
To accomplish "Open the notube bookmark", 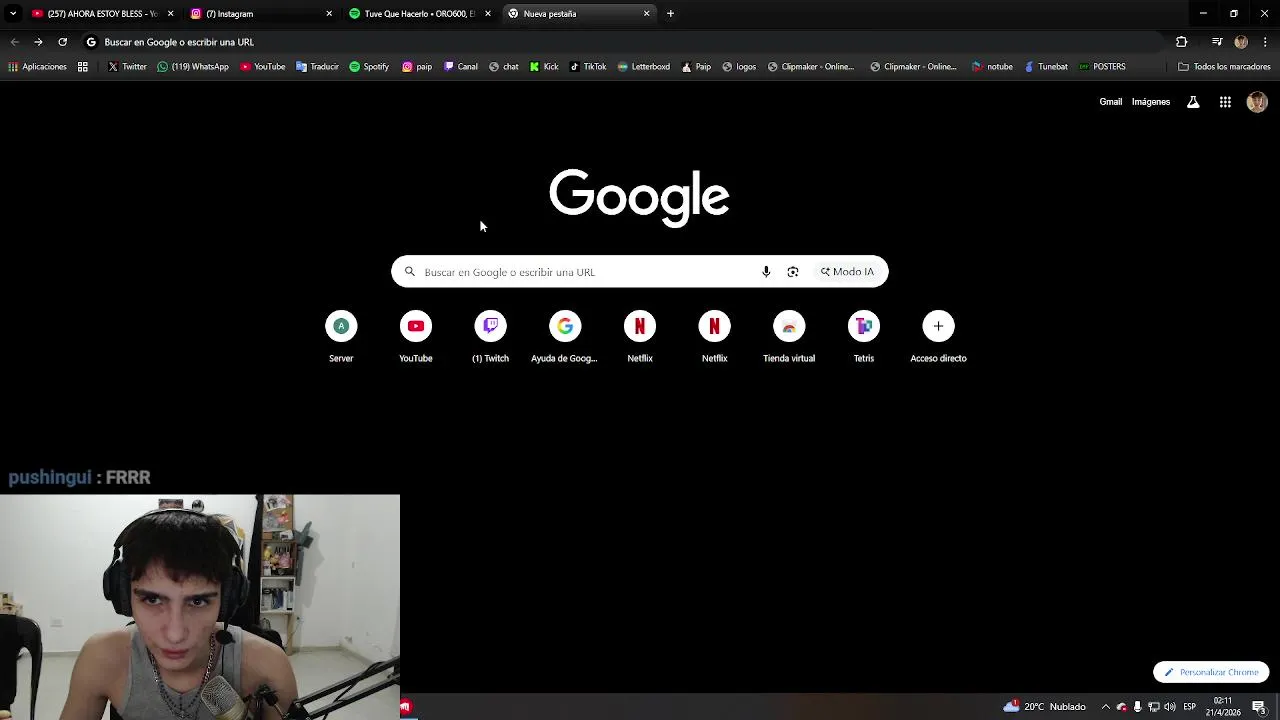I will click(x=993, y=67).
